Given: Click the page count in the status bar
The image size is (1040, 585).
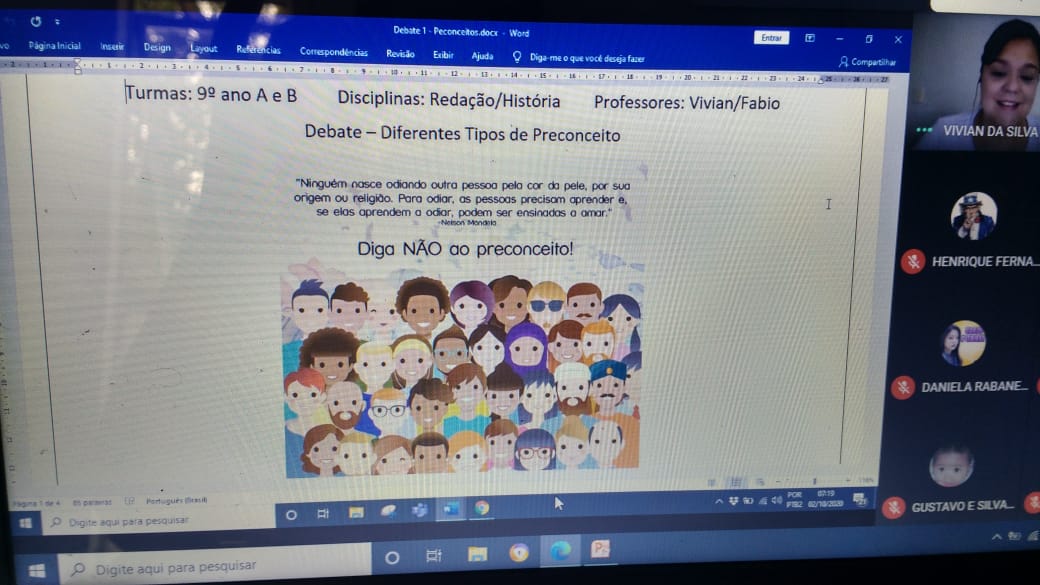Looking at the screenshot, I should 36,503.
